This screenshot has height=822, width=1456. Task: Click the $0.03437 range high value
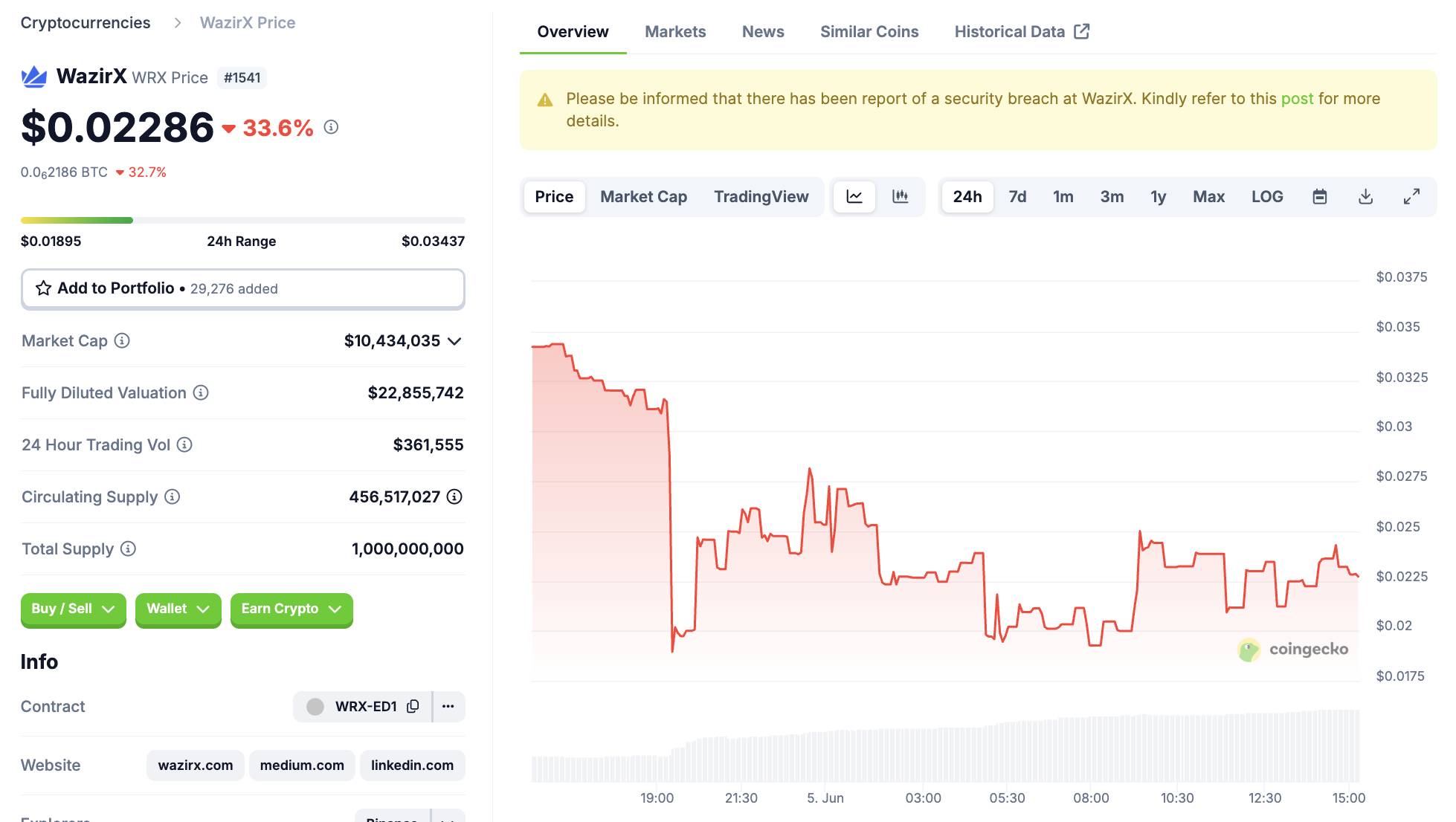(433, 241)
